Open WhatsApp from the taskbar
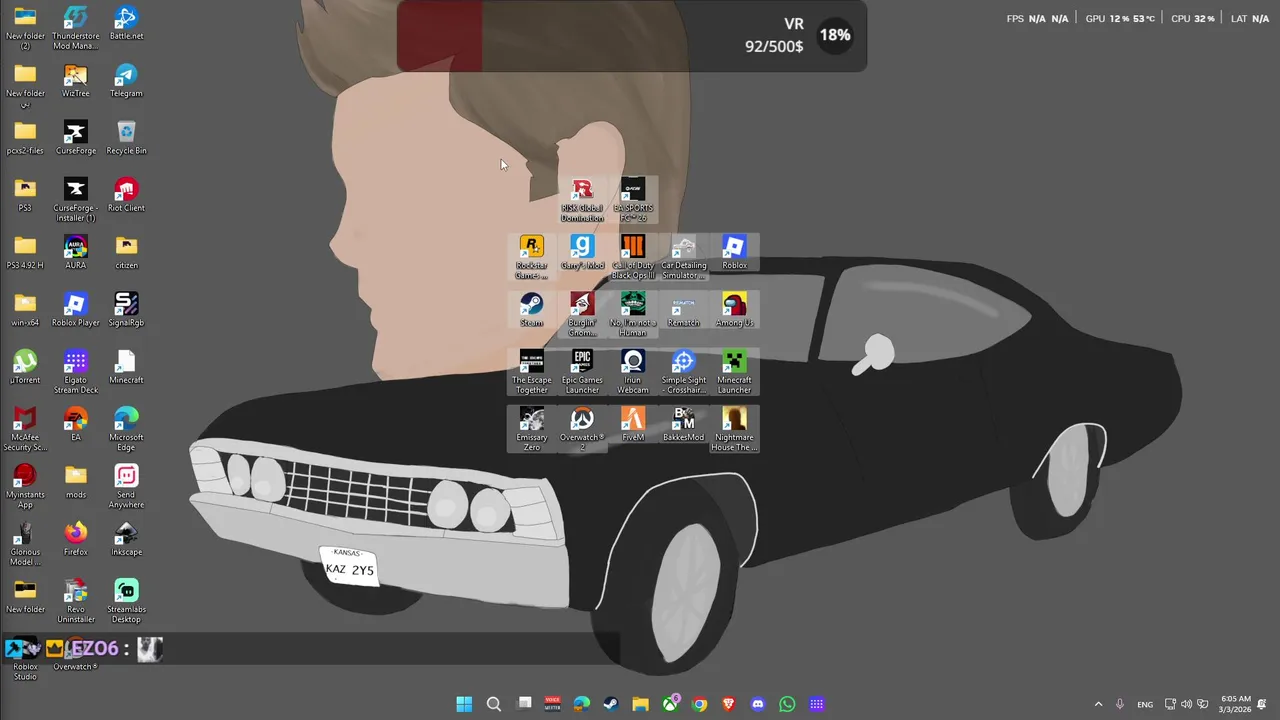Viewport: 1280px width, 720px height. point(787,704)
